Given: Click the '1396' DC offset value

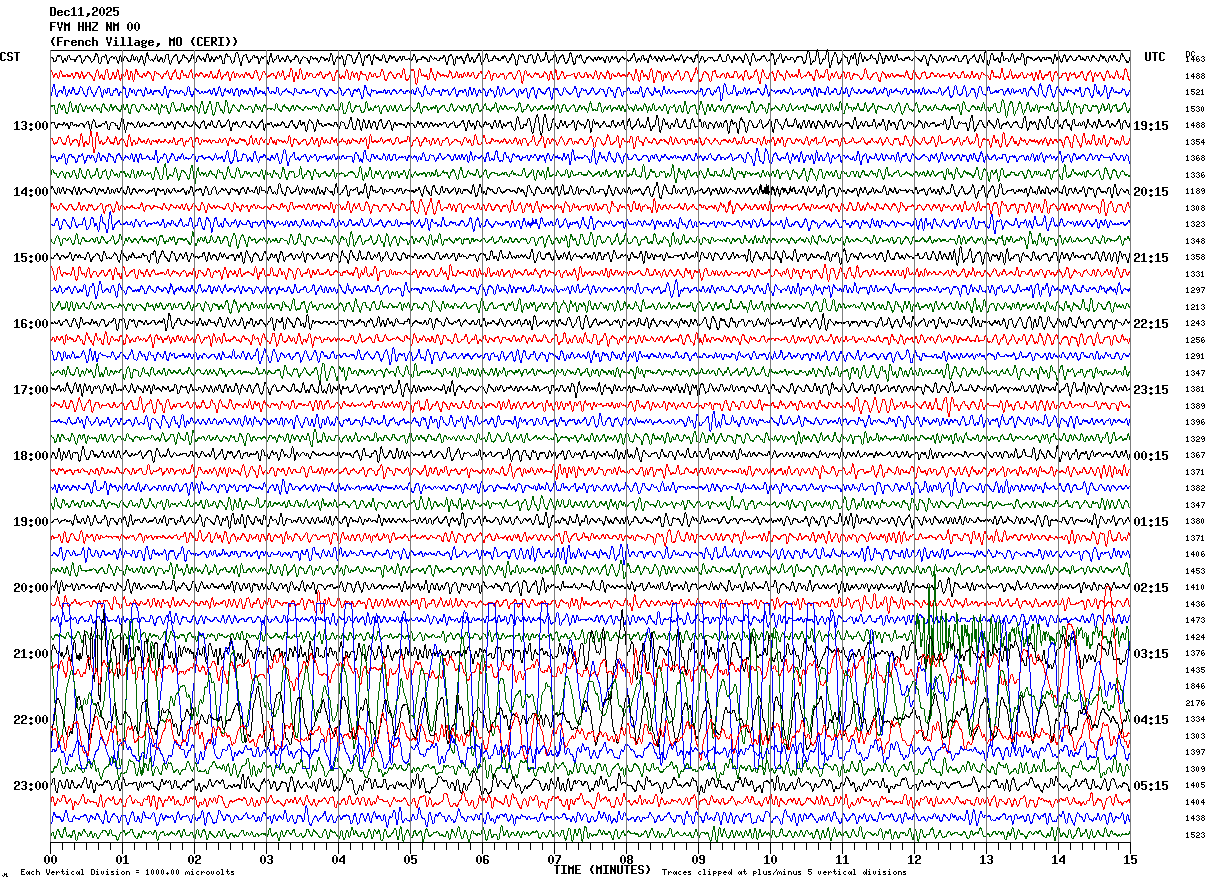Looking at the screenshot, I should [x=1195, y=423].
